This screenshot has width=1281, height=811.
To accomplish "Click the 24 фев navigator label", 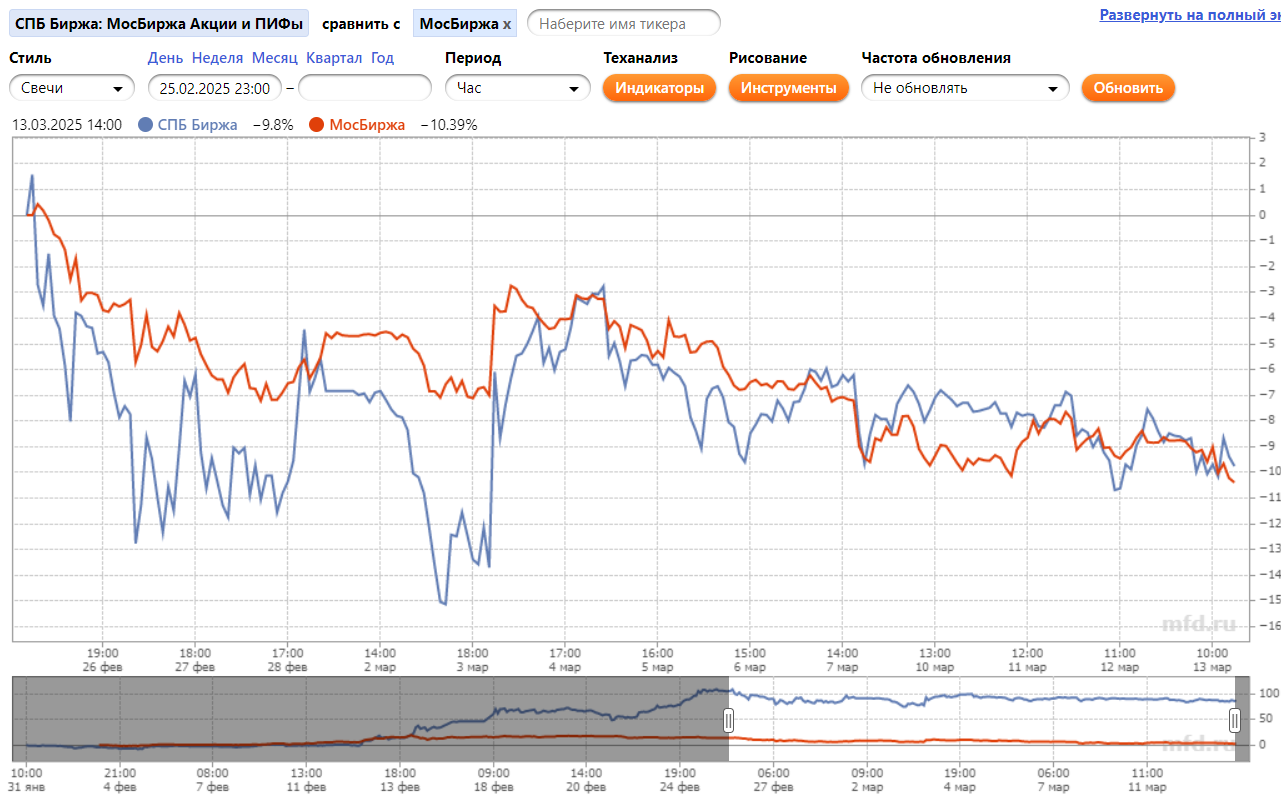I will coord(680,787).
